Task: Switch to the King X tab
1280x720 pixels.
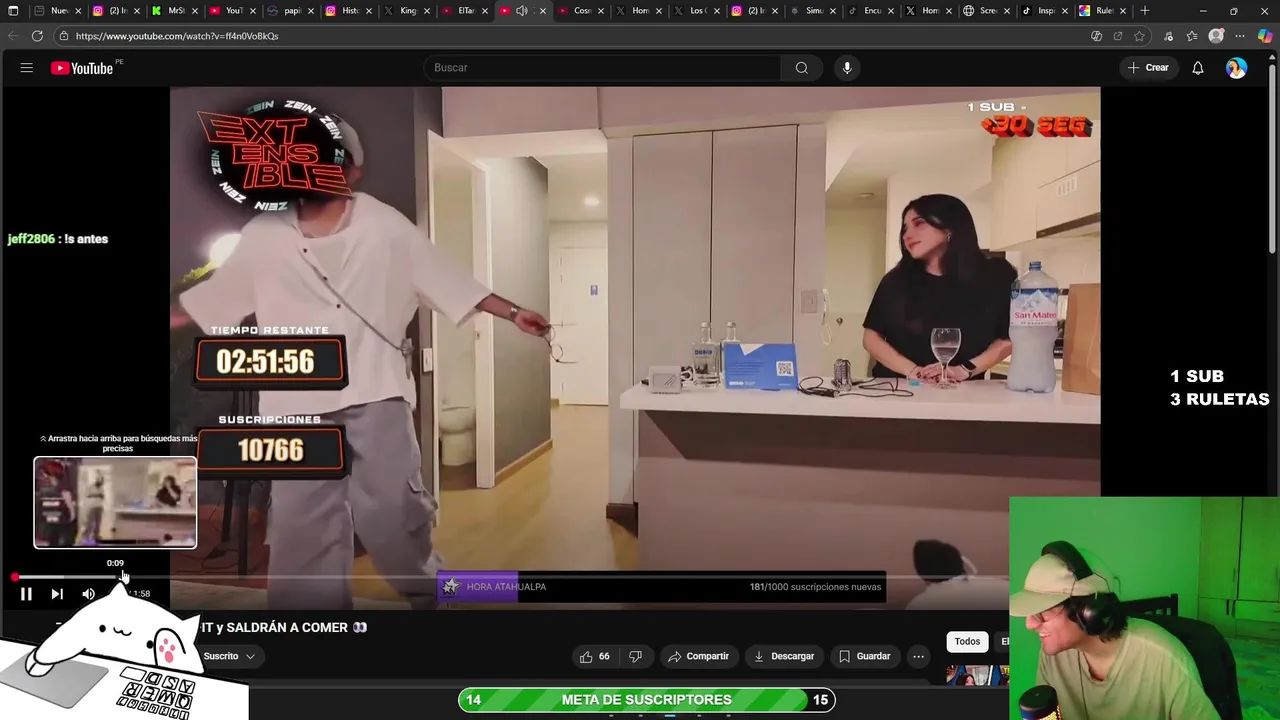Action: coord(406,11)
